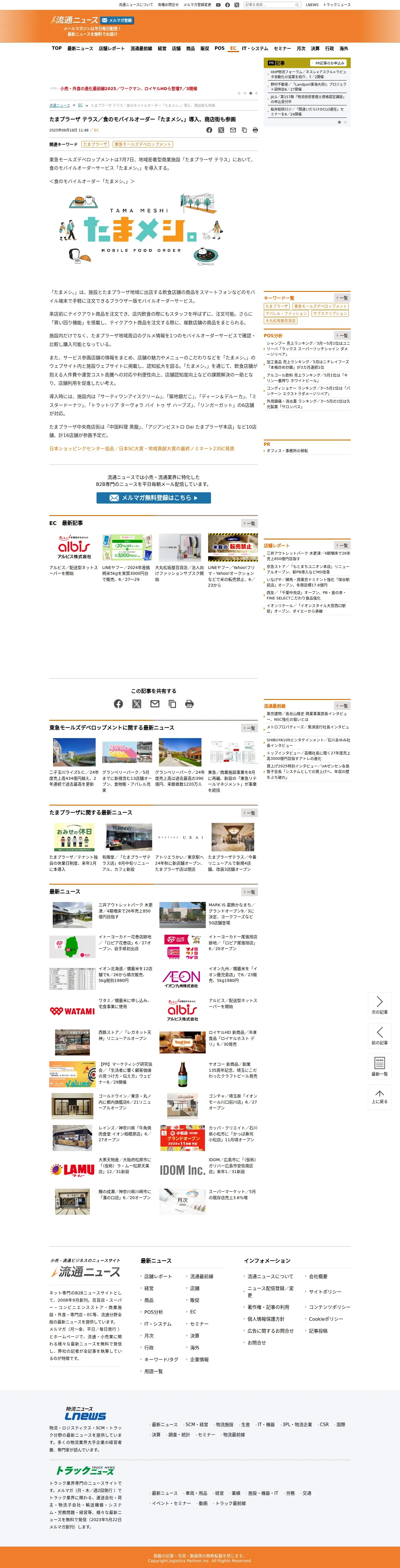The image size is (400, 1568).
Task: Open 一覧 for POS分析 section
Action: point(342,335)
